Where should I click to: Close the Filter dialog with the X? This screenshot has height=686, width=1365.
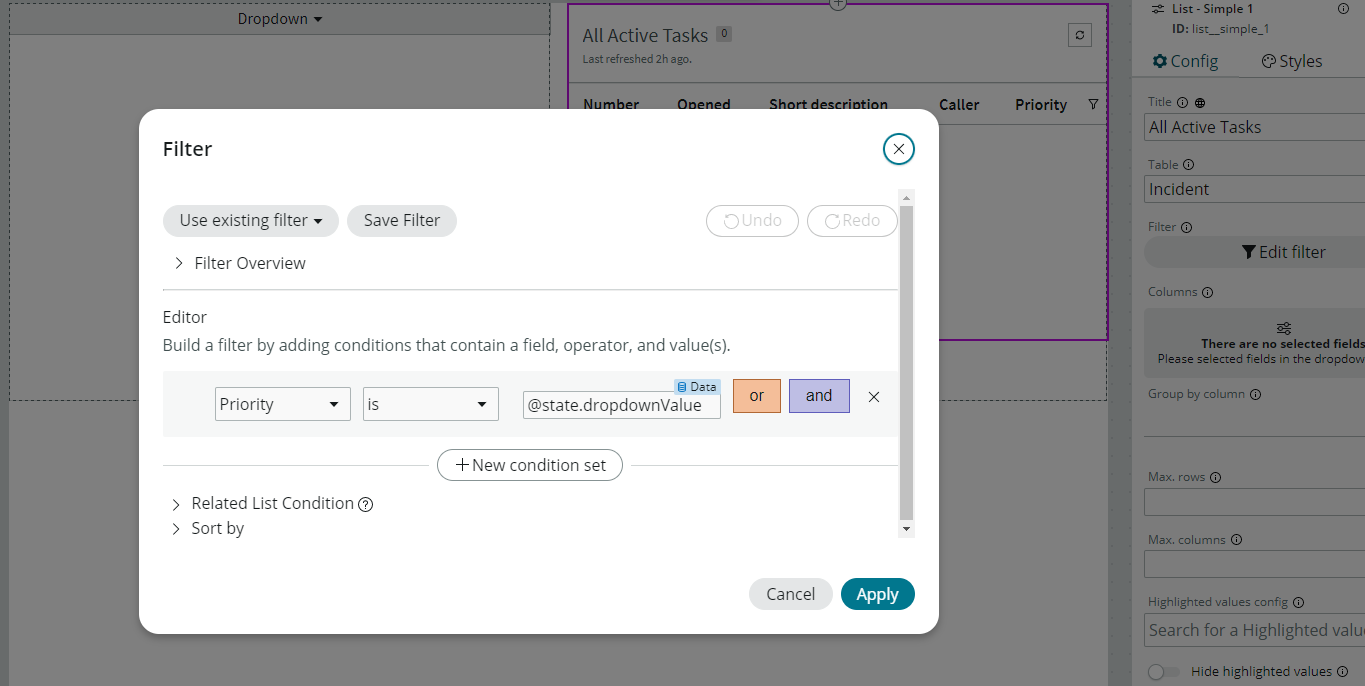[898, 149]
